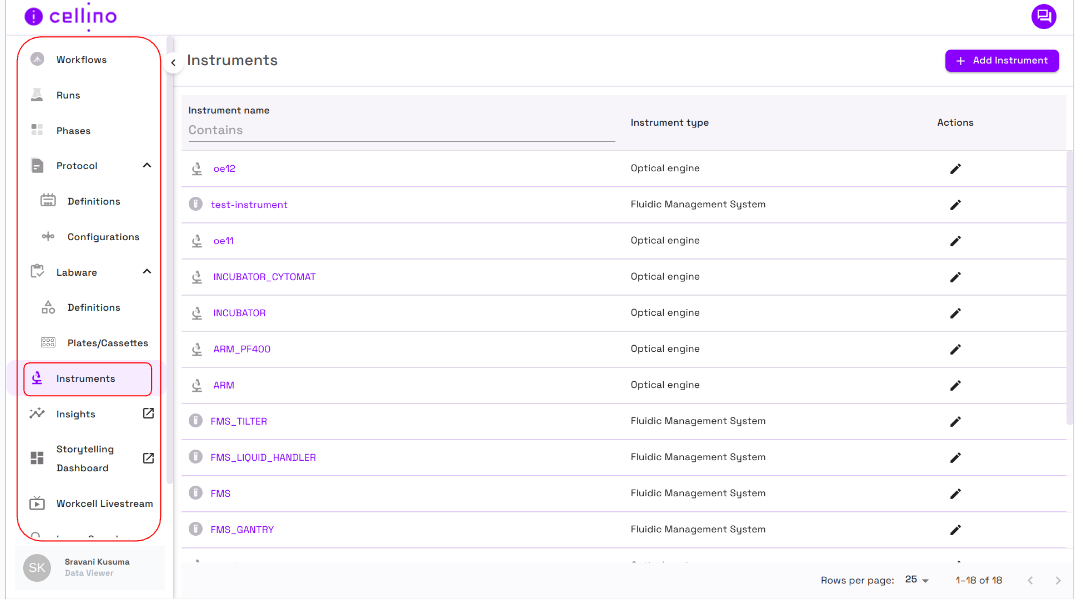
Task: Go to Plates/Cassettes under Labware
Action: pyautogui.click(x=107, y=343)
